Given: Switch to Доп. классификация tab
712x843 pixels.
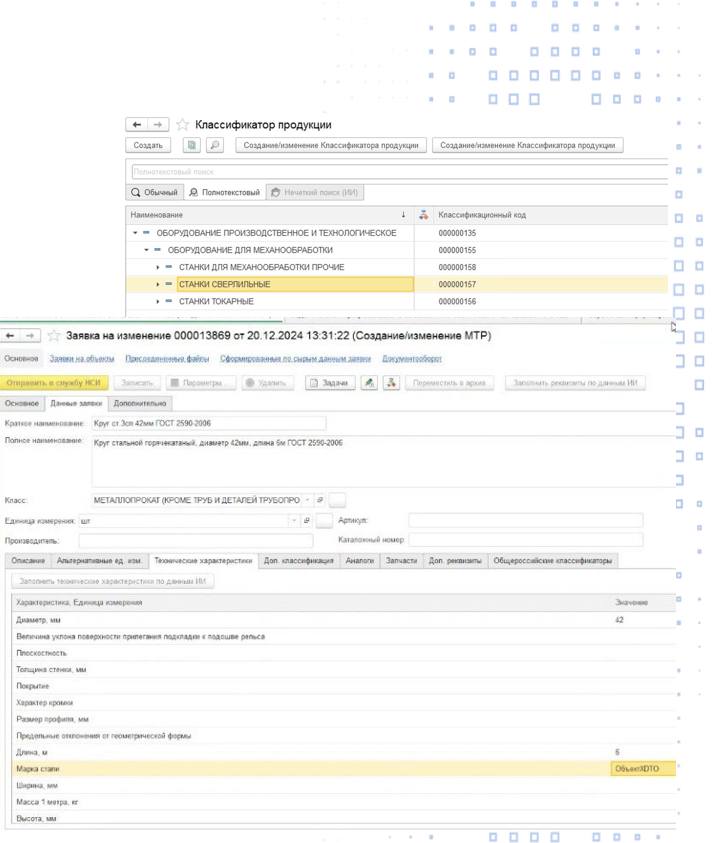Looking at the screenshot, I should [x=298, y=561].
